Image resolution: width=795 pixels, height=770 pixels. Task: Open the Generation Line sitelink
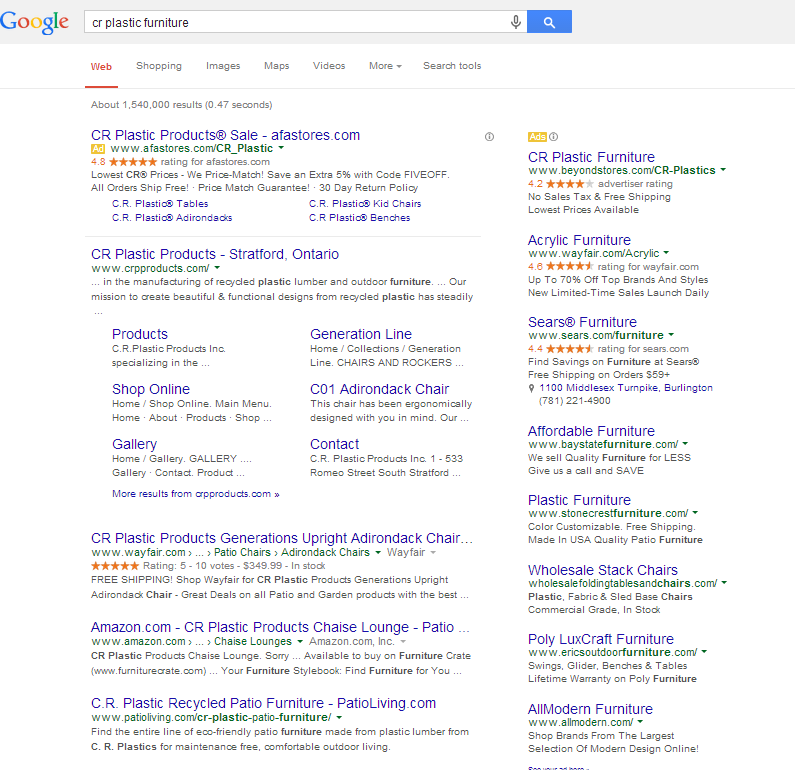360,334
